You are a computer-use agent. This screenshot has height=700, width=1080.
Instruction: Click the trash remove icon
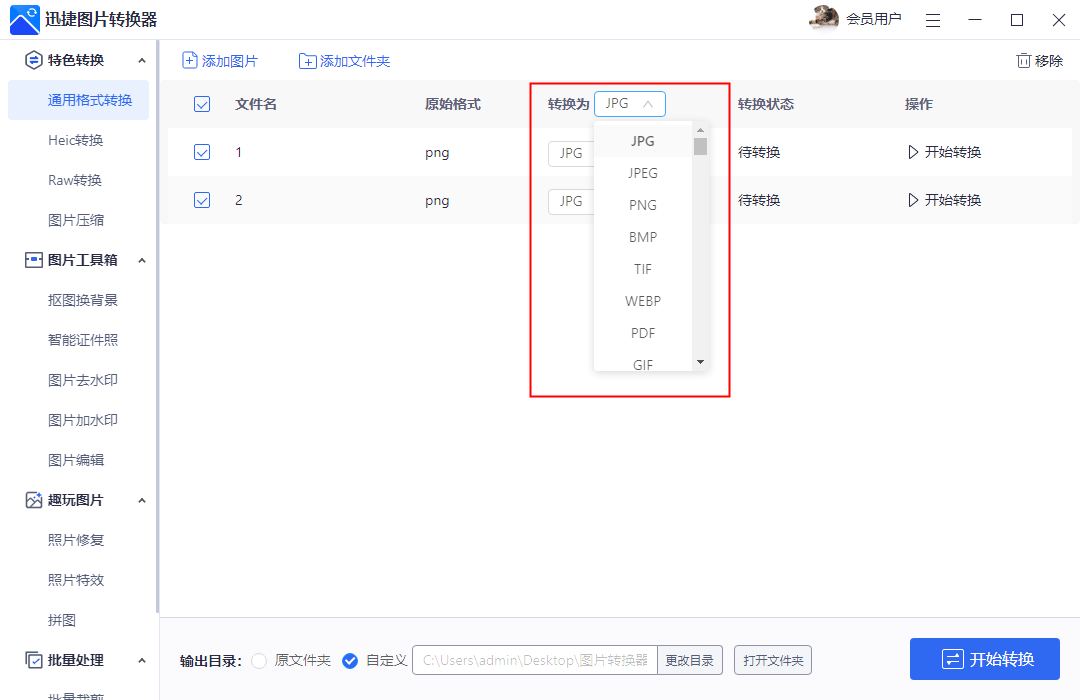click(x=1023, y=61)
